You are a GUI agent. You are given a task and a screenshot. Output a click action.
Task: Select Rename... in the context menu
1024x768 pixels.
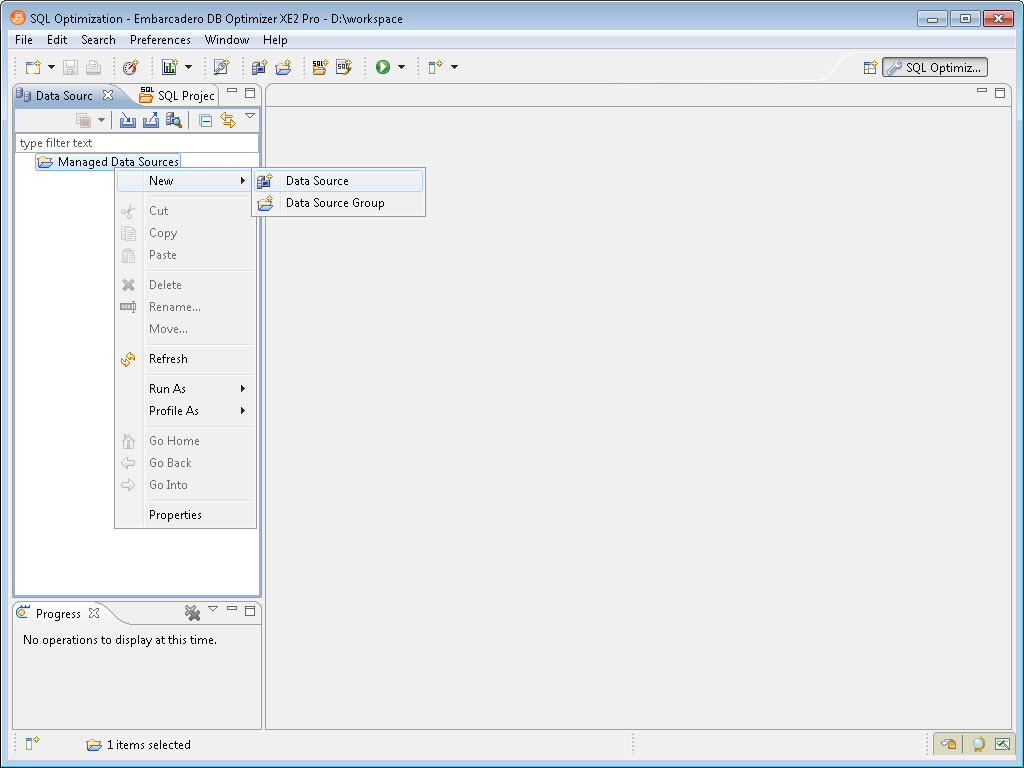click(x=186, y=307)
